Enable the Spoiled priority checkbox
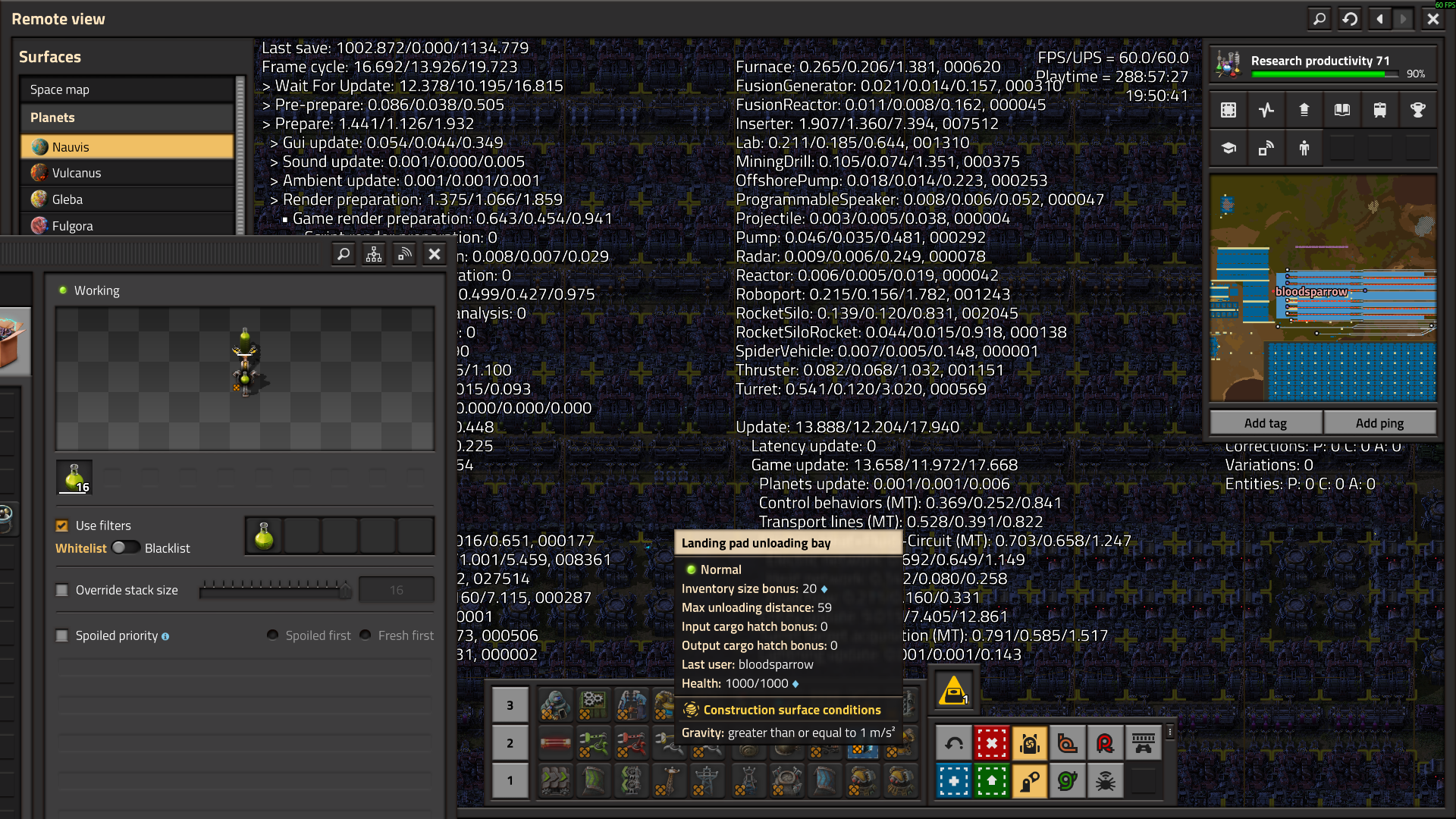This screenshot has width=1456, height=819. [x=62, y=635]
